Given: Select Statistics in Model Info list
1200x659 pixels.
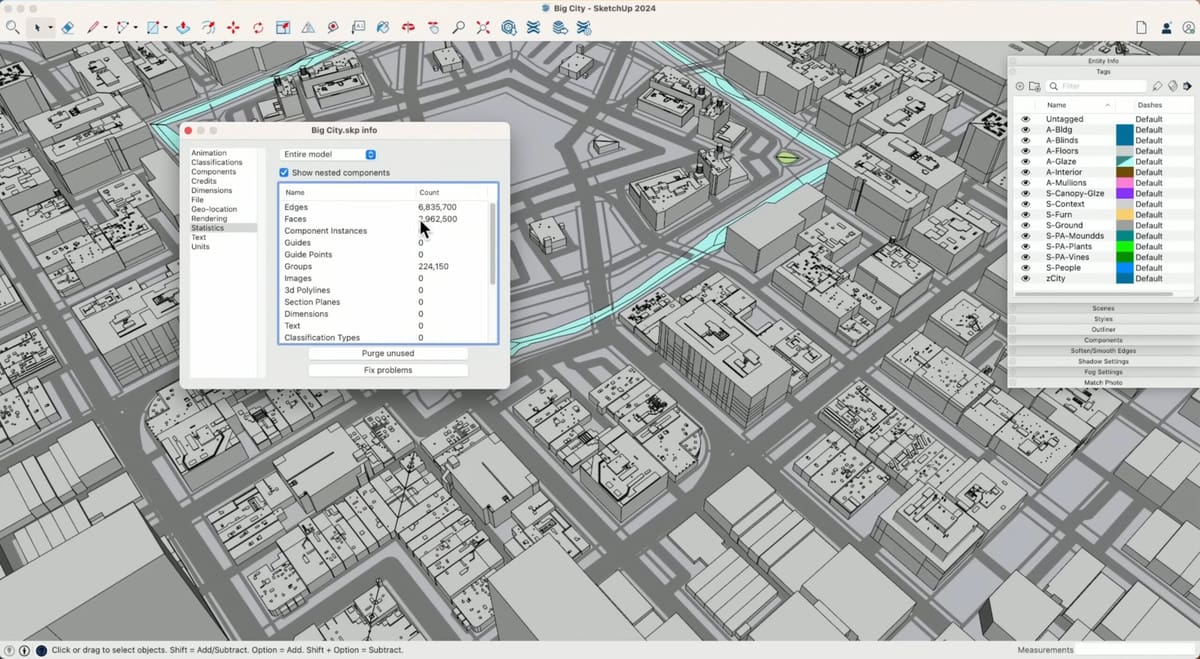Looking at the screenshot, I should [208, 228].
